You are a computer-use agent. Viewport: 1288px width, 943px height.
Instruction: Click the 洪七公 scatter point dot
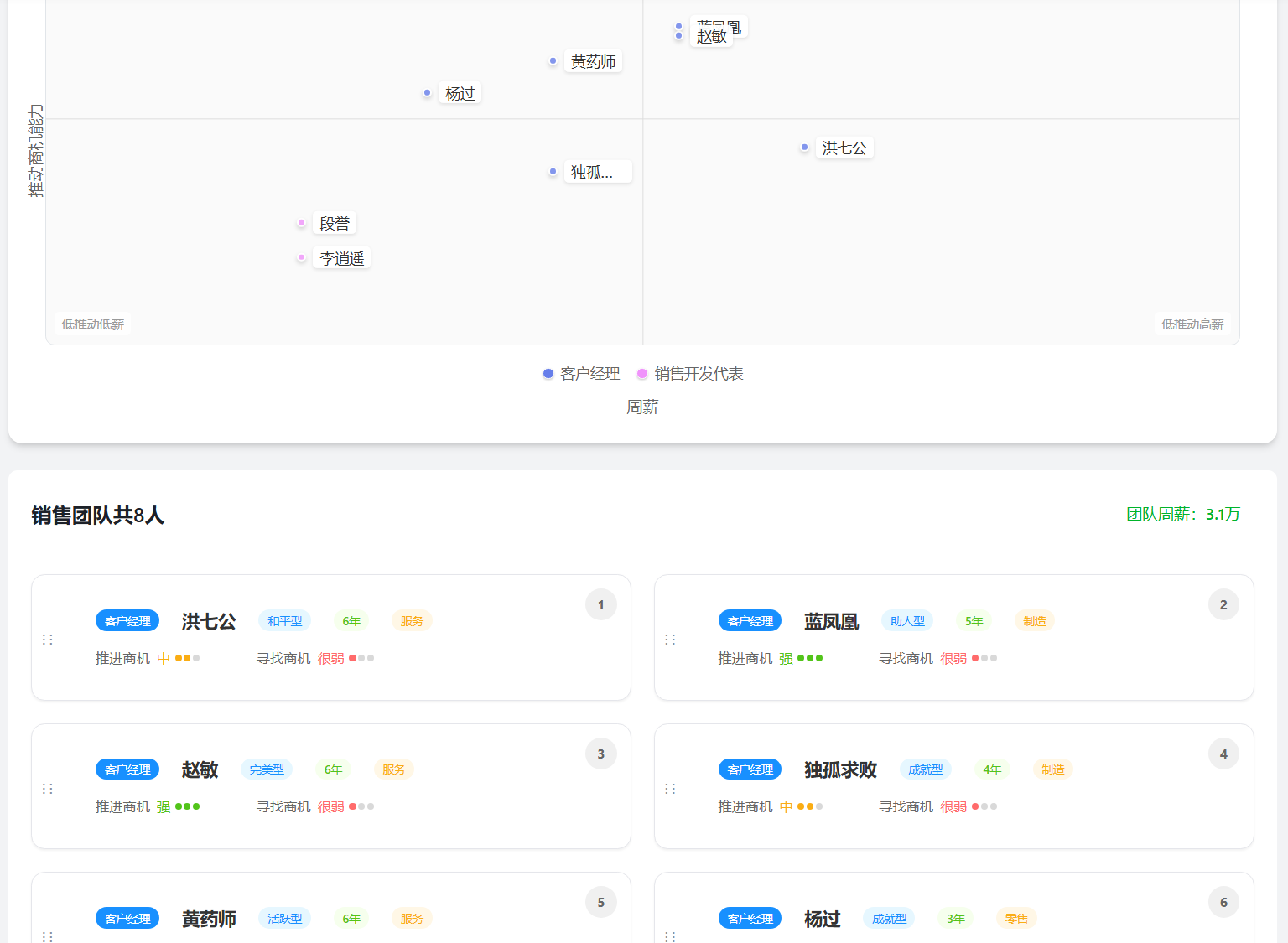[x=804, y=148]
